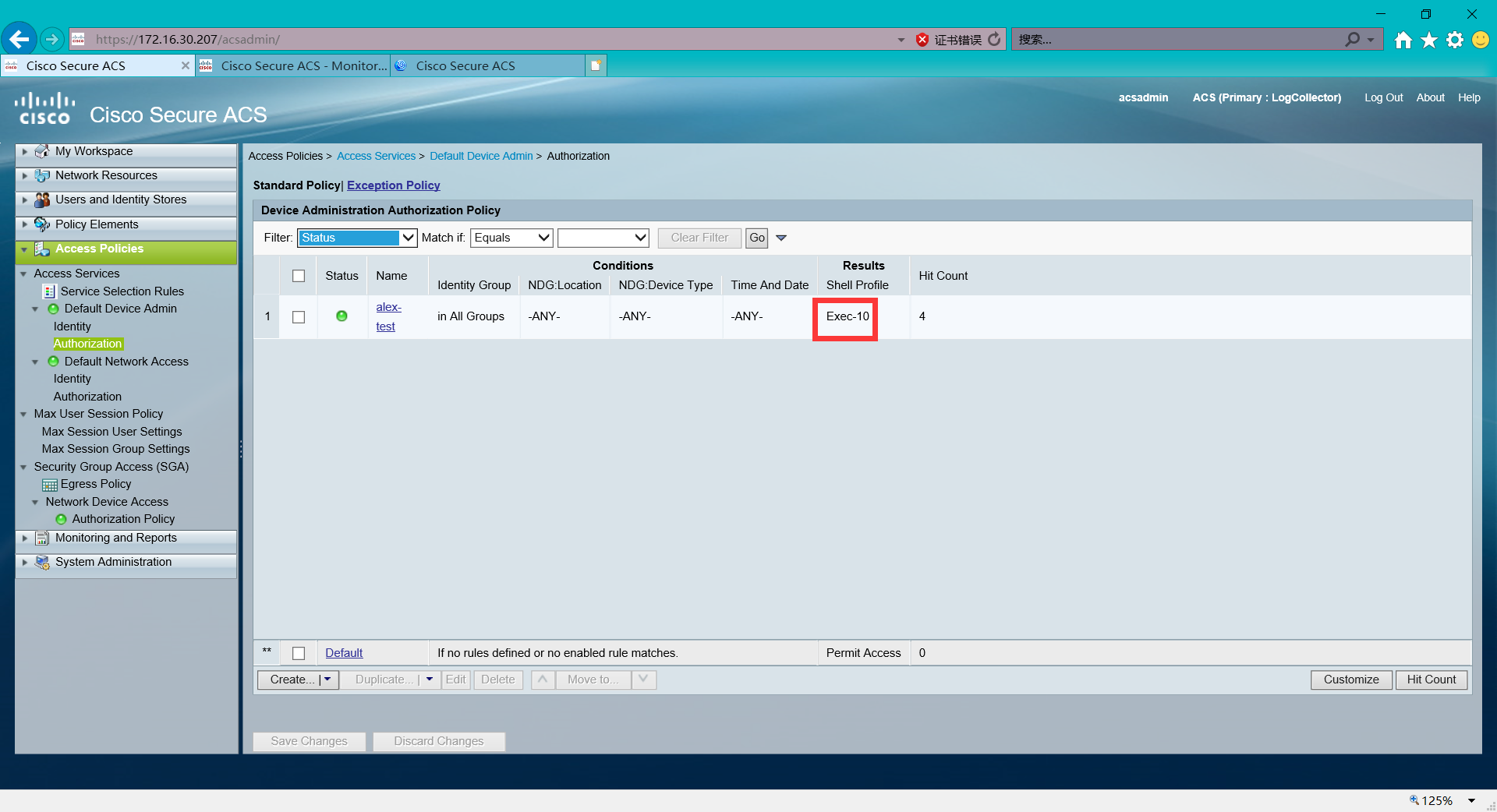
Task: Open the Create button dropdown arrow
Action: 328,680
